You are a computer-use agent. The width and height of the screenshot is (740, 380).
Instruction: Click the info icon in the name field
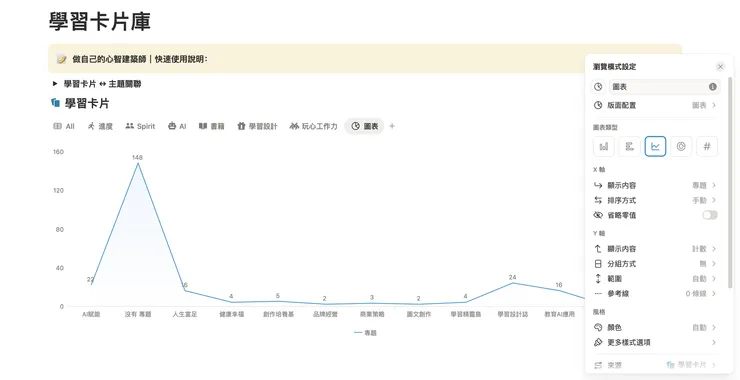(x=713, y=87)
